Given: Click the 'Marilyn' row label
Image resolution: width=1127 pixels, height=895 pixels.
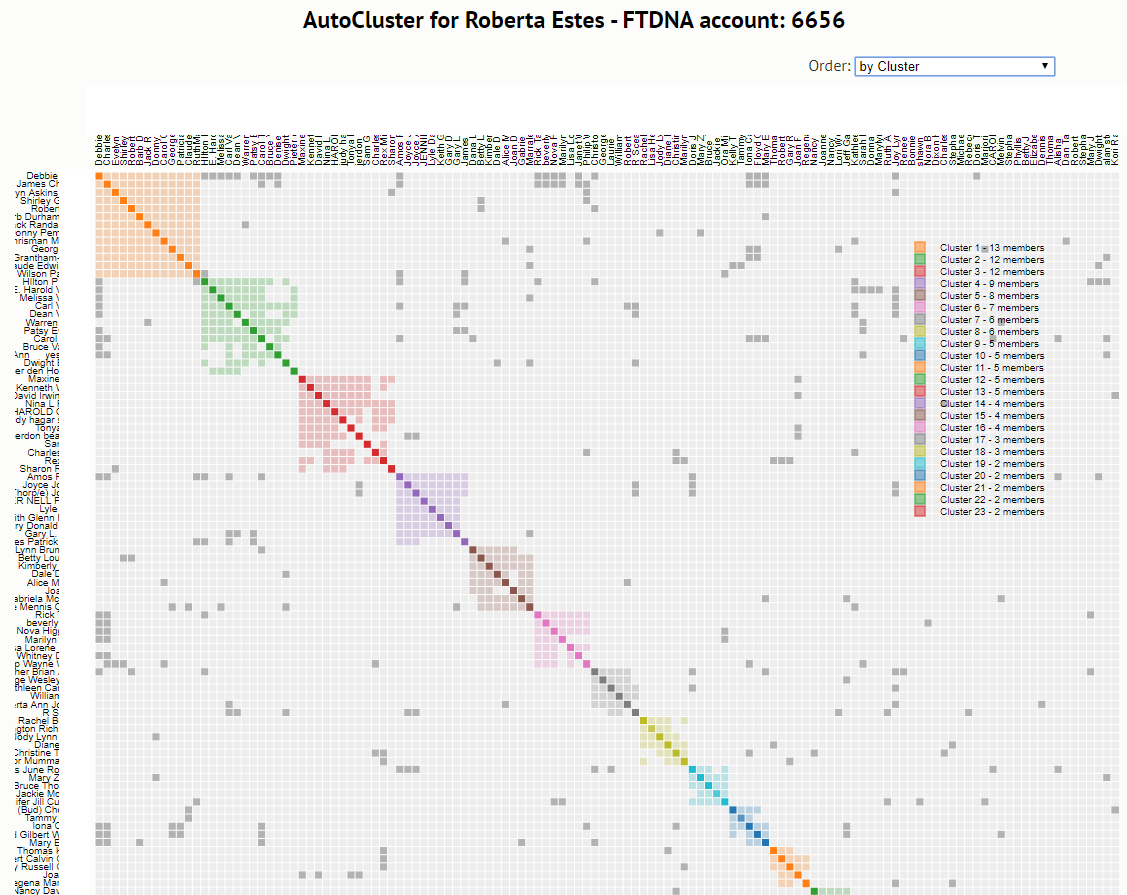Looking at the screenshot, I should click(x=41, y=640).
